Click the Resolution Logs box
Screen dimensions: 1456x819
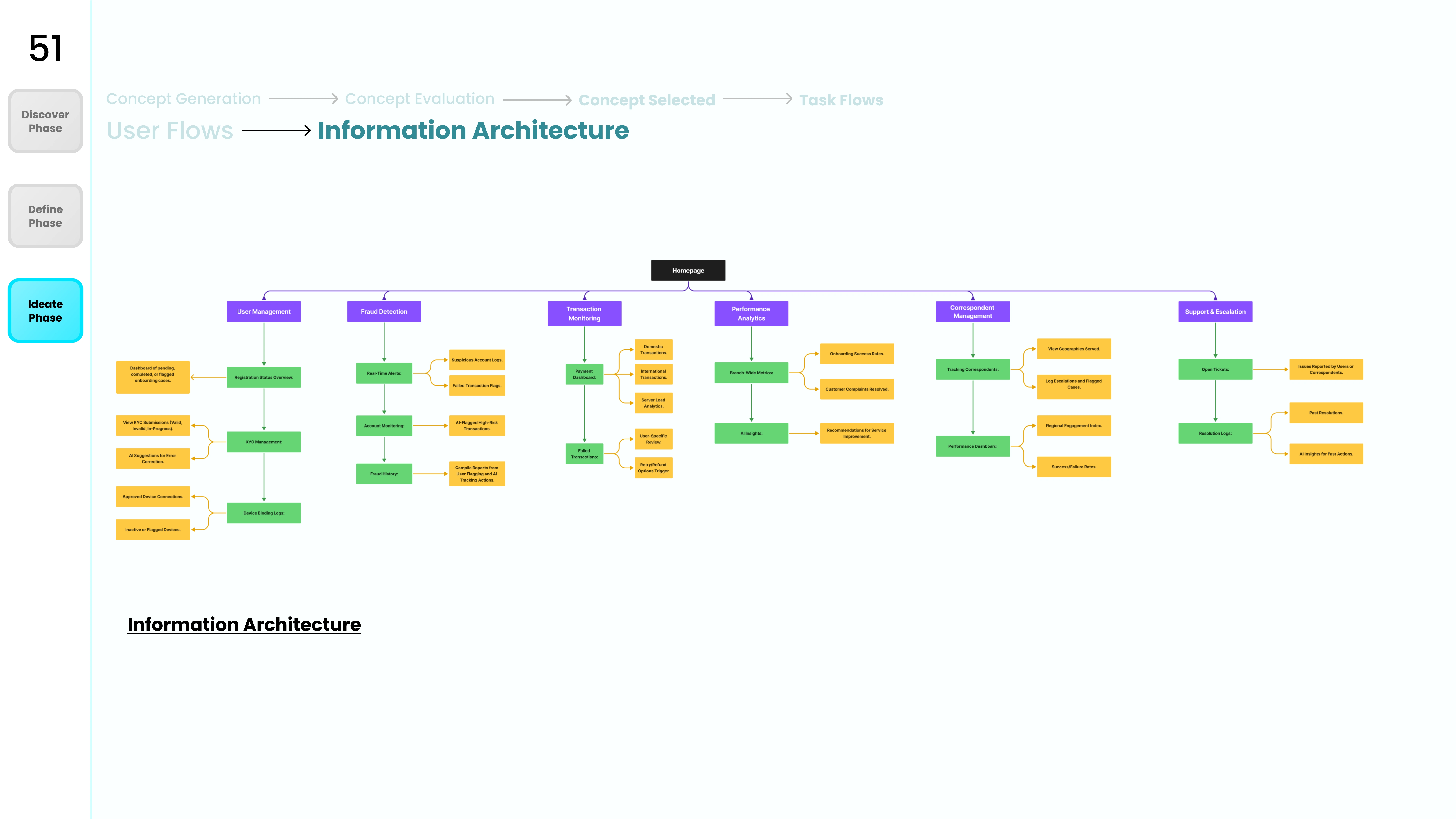click(x=1215, y=434)
